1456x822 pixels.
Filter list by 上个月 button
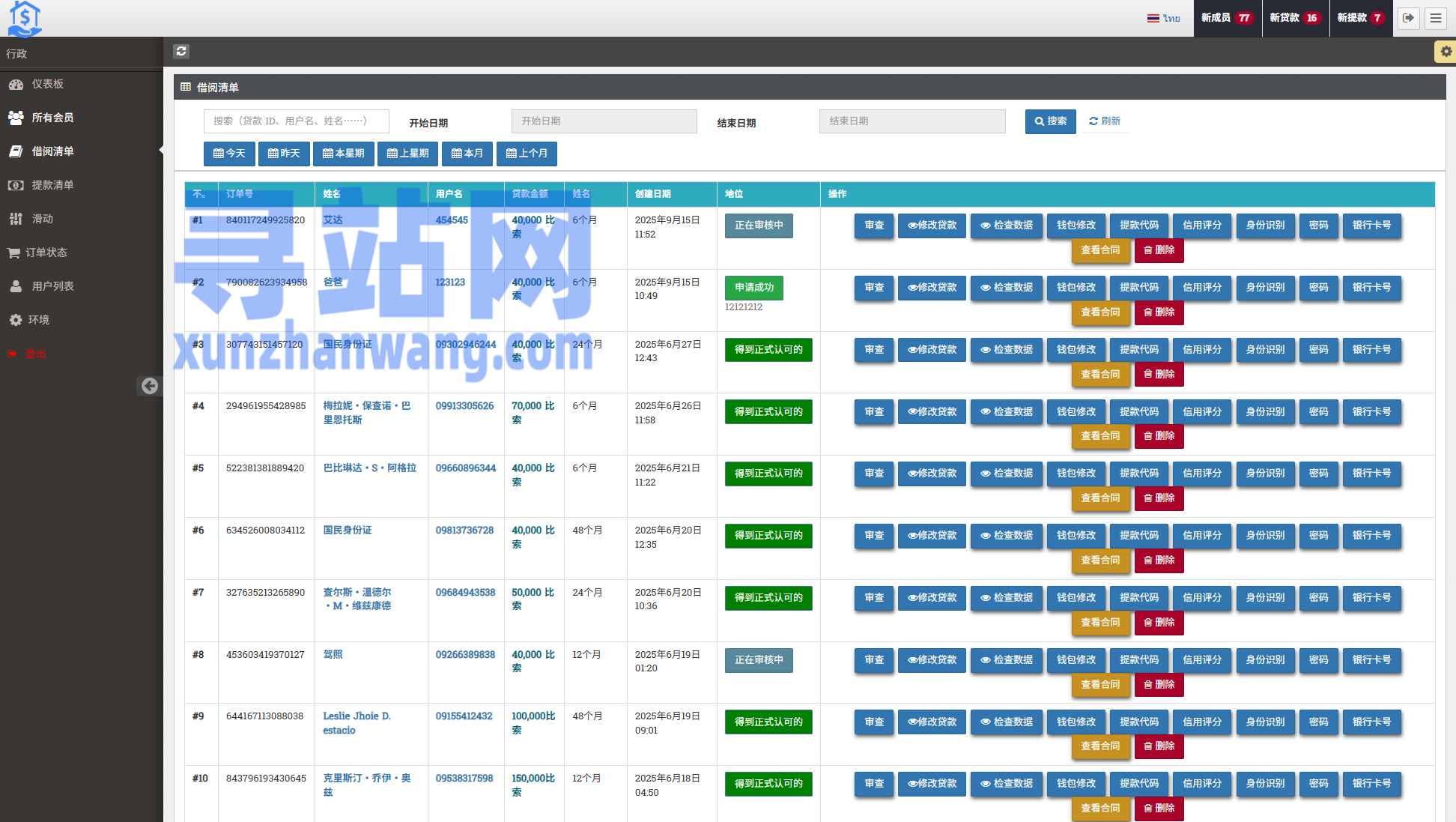pos(527,154)
